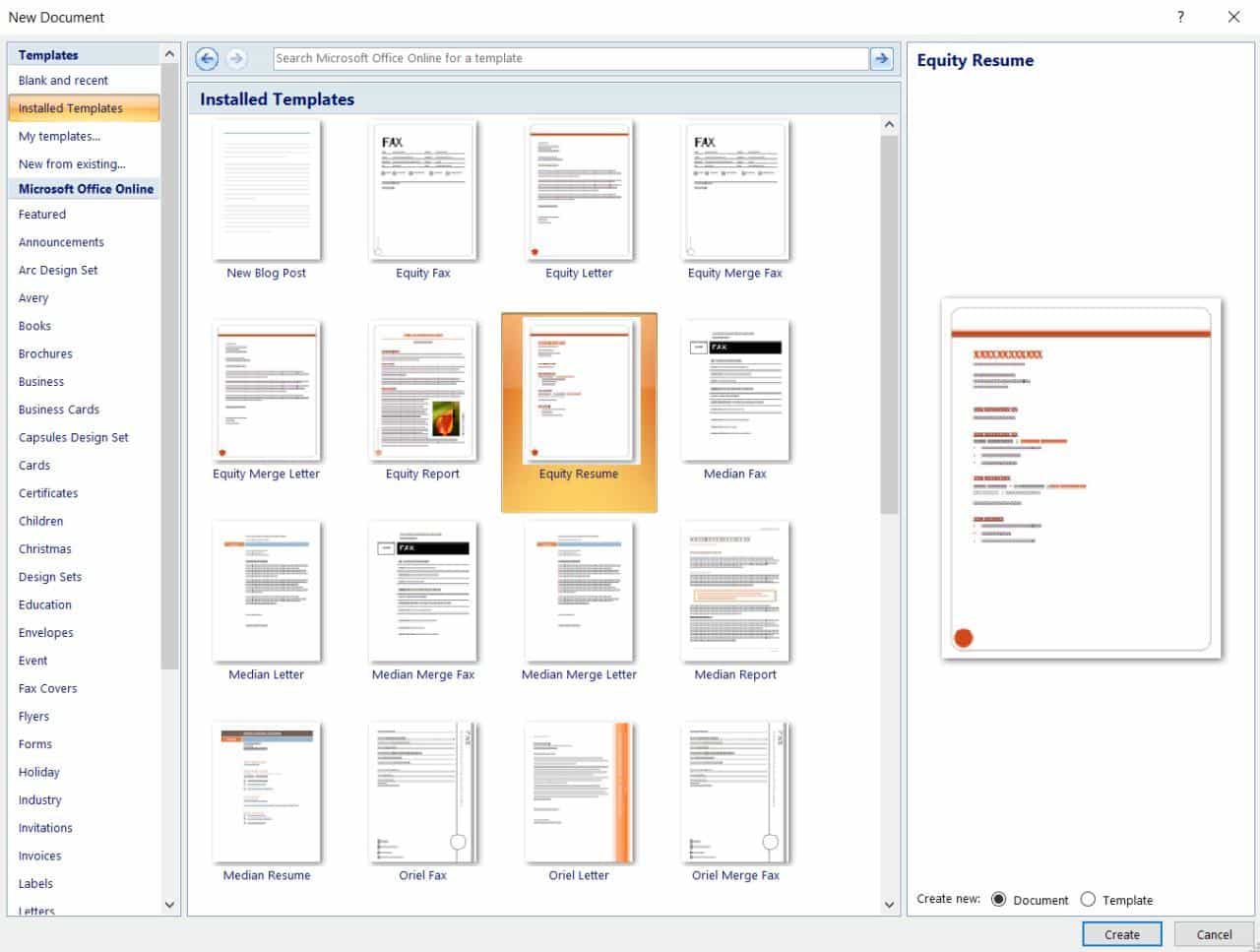Select the Median Merge Letter template thumbnail
The width and height of the screenshot is (1260, 952).
pyautogui.click(x=579, y=592)
